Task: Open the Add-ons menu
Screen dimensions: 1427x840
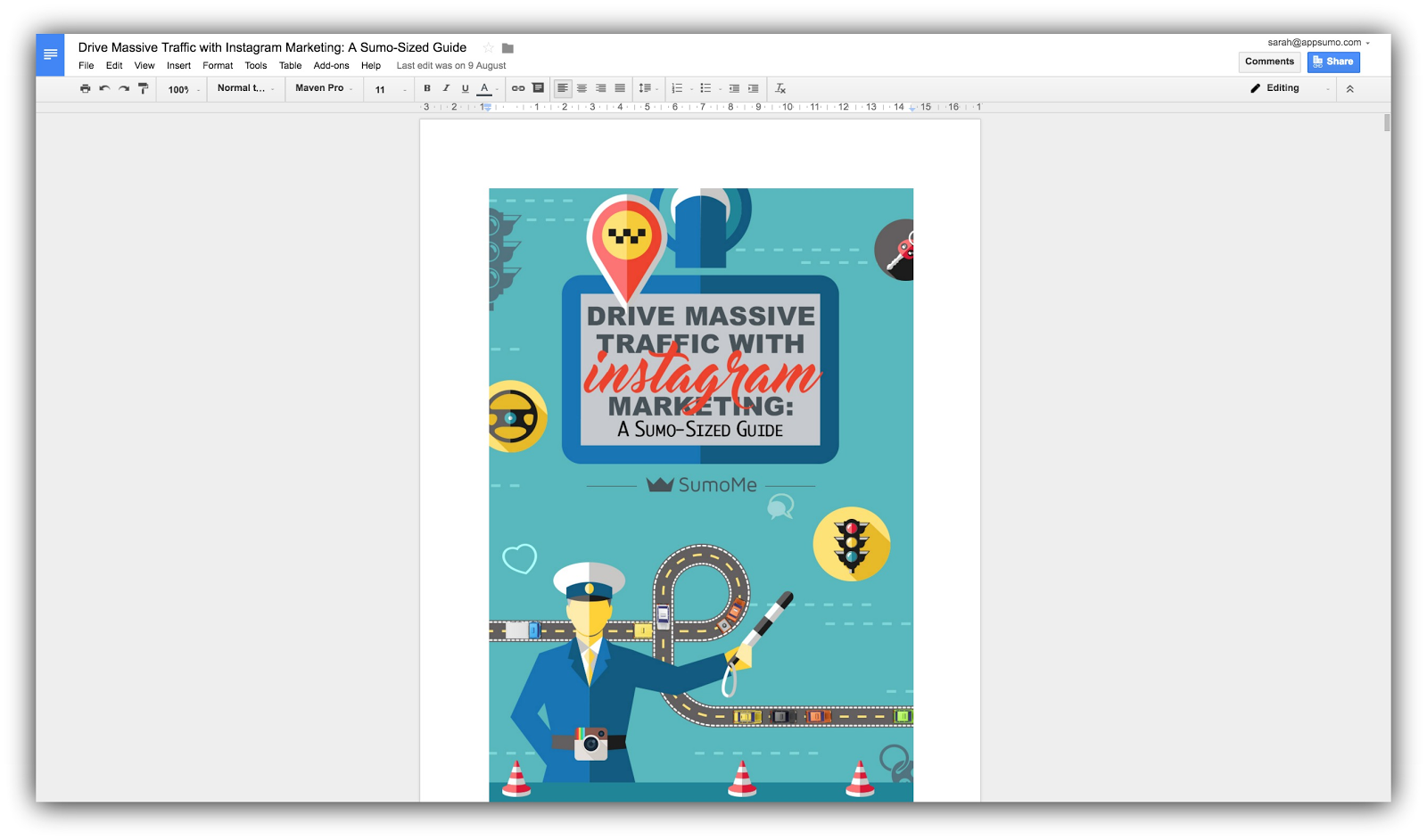Action: pyautogui.click(x=331, y=66)
